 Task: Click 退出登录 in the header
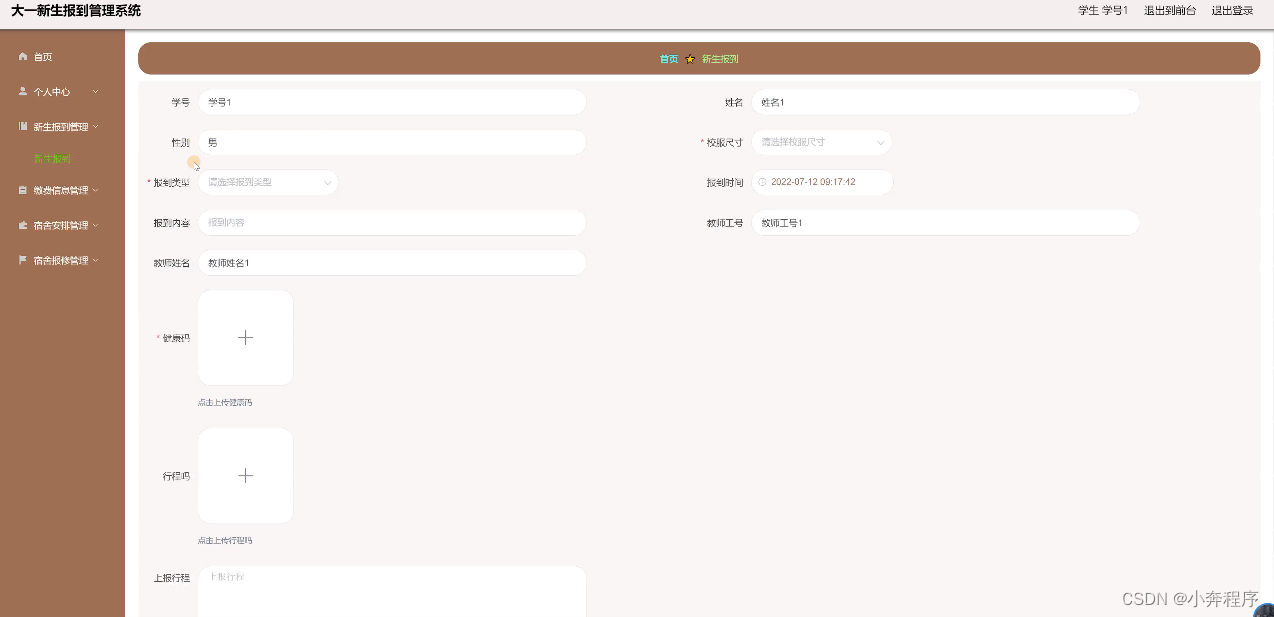1232,11
